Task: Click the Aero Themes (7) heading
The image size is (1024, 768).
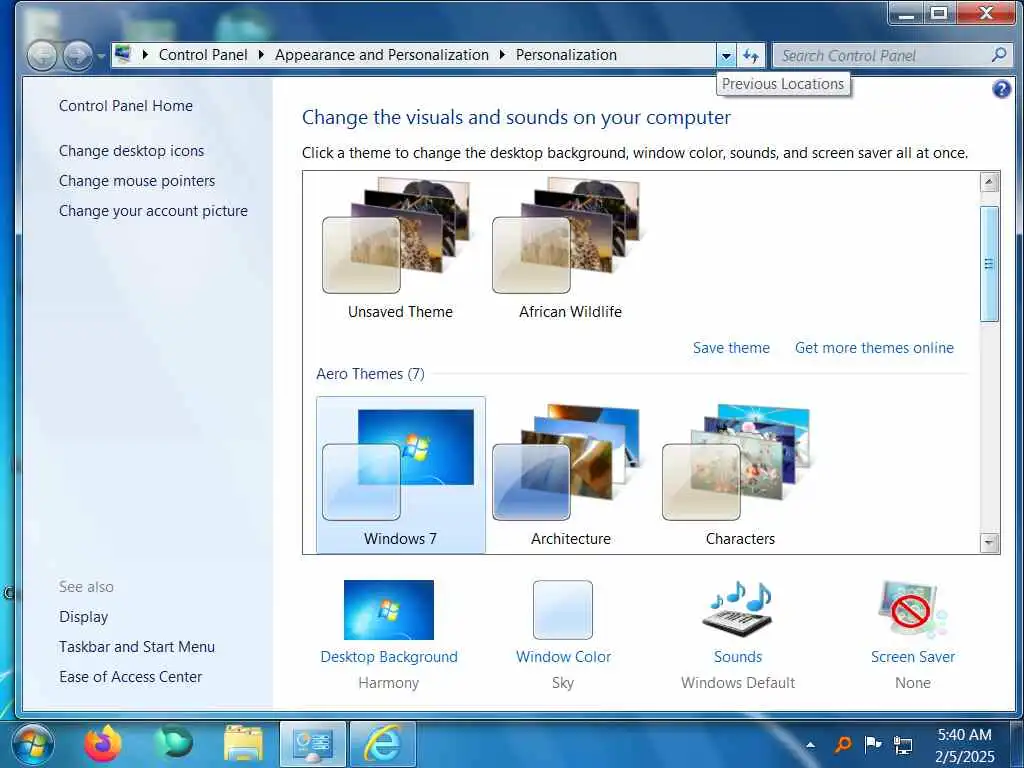Action: (x=370, y=374)
